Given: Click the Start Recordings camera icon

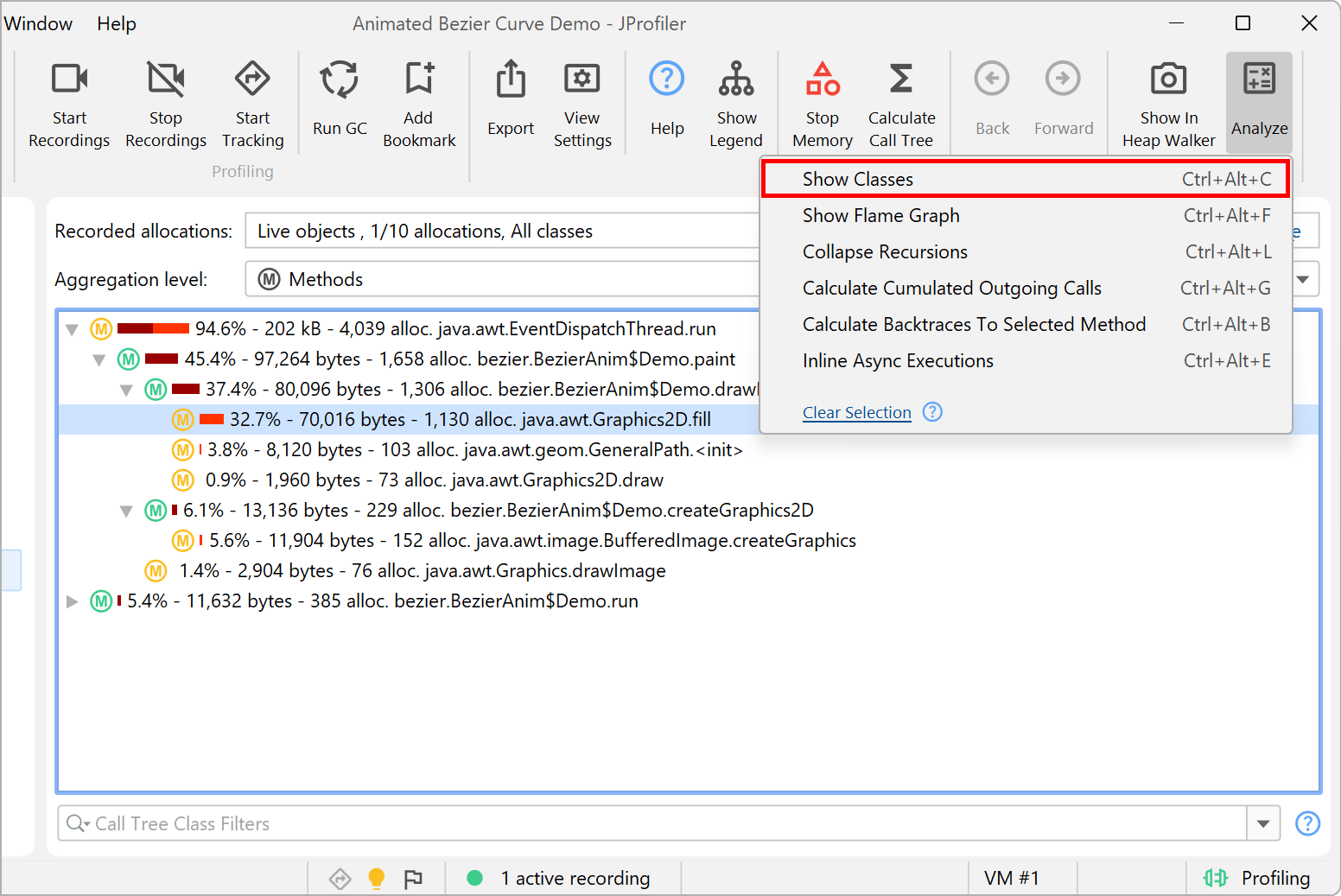Looking at the screenshot, I should (x=69, y=79).
